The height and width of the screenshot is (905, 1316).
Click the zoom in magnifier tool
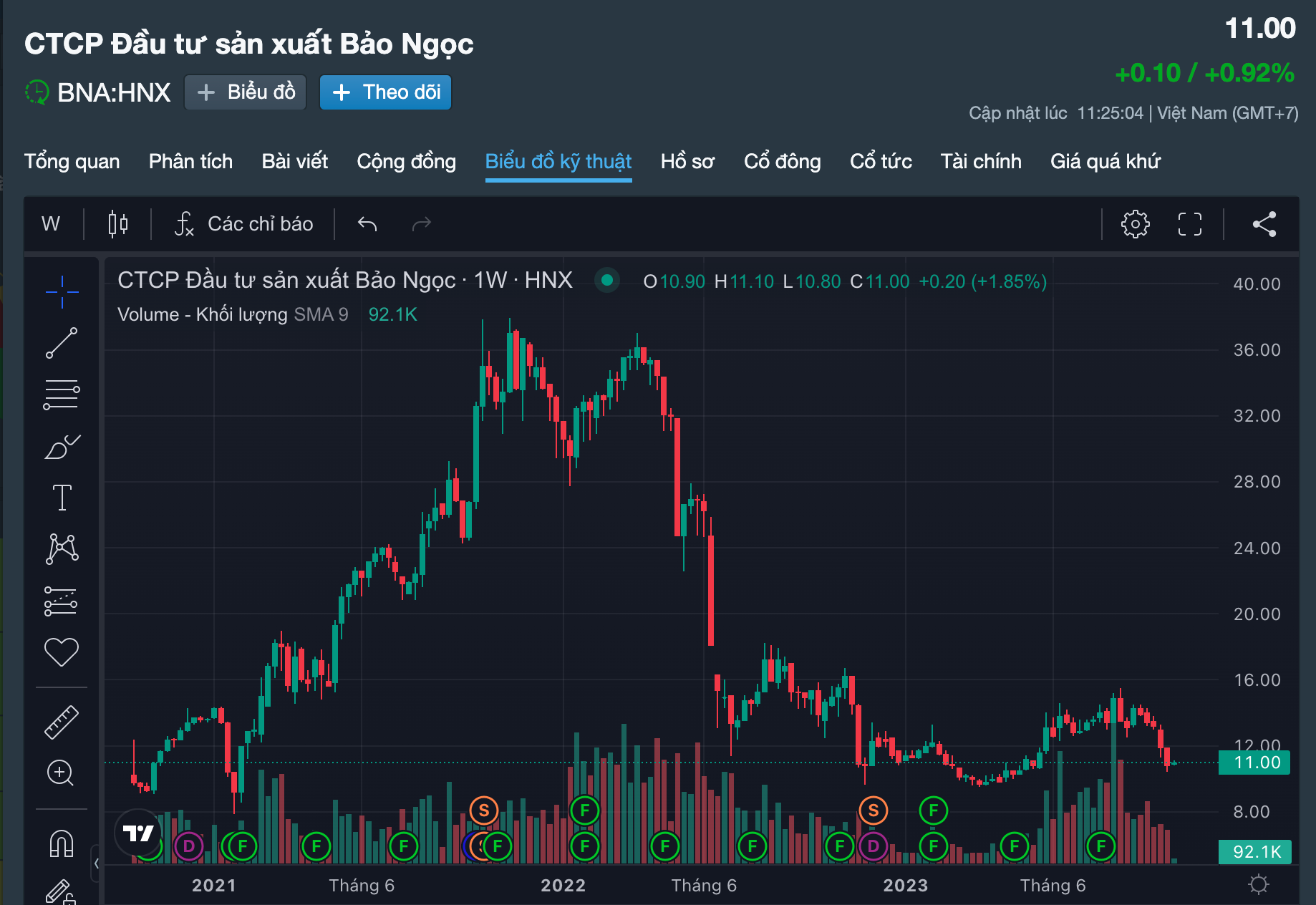[60, 773]
